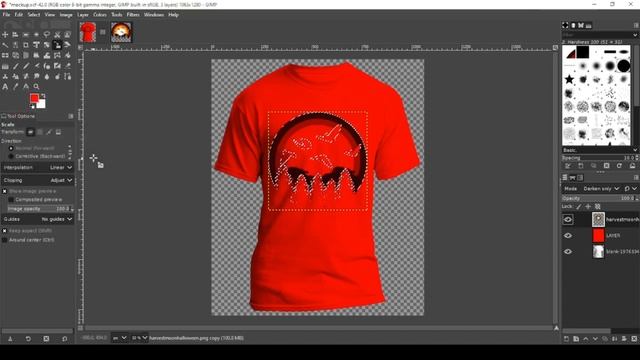Click the layer Opacity slider
The height and width of the screenshot is (360, 640).
point(600,198)
